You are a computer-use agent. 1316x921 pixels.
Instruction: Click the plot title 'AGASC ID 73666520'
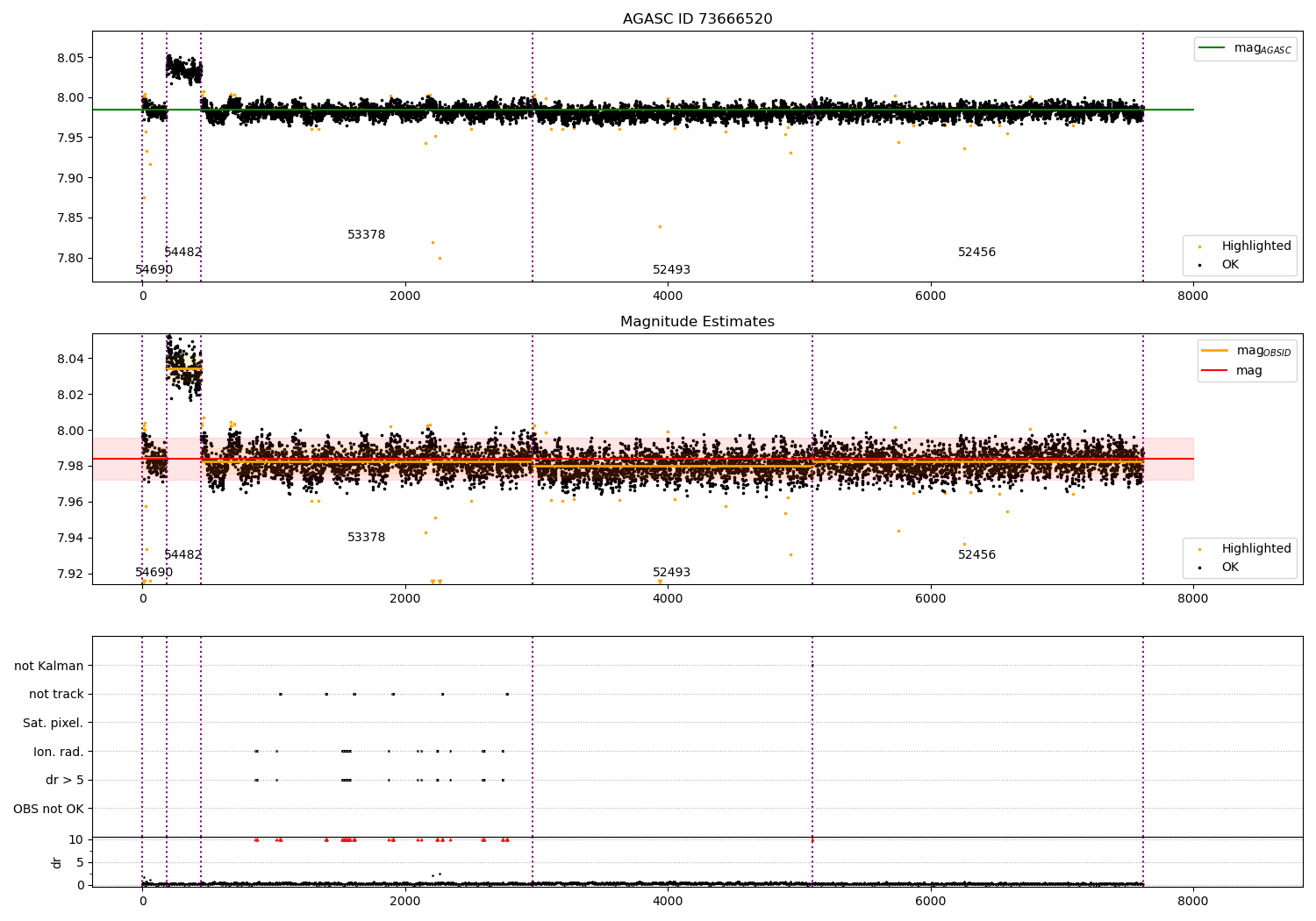coord(697,19)
